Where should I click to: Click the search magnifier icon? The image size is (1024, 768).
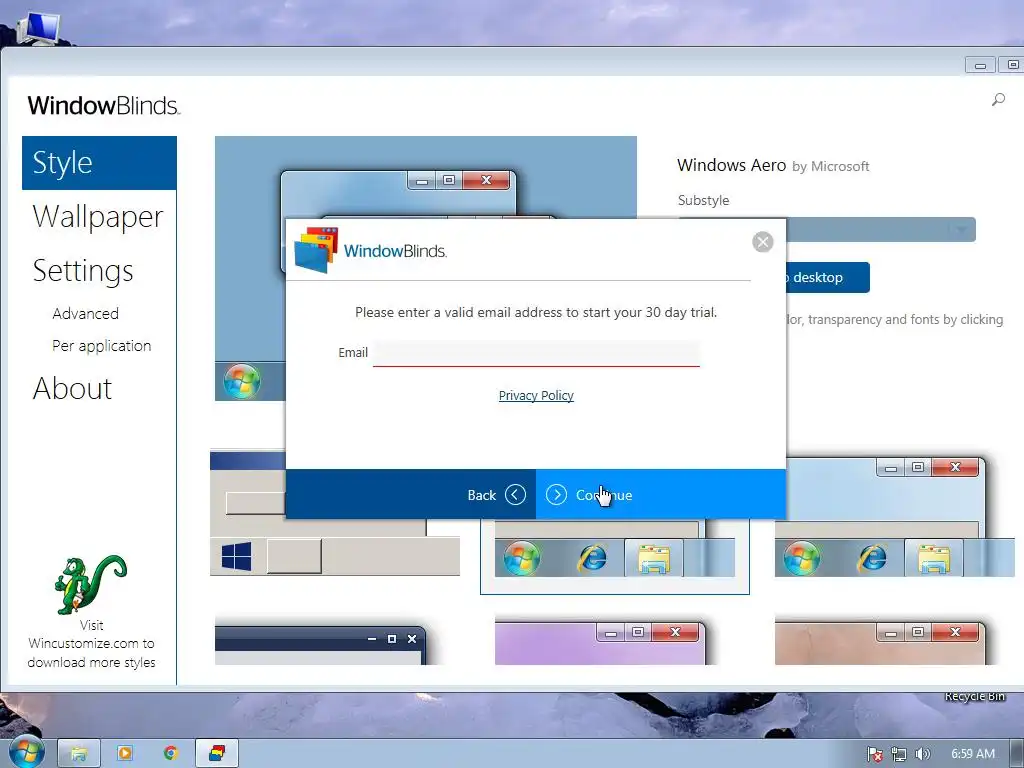[998, 99]
